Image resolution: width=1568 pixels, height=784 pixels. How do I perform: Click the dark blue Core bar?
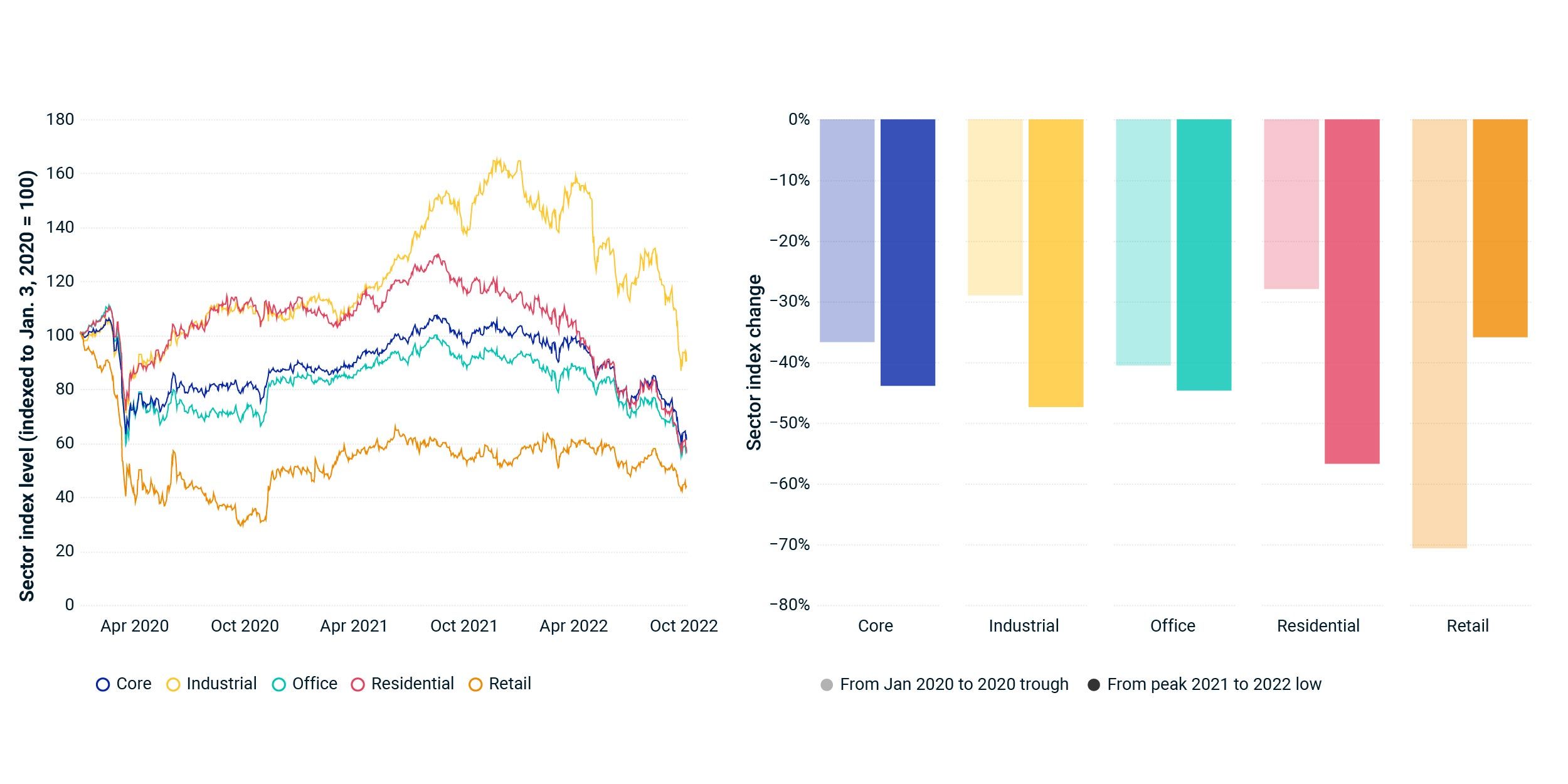click(908, 252)
